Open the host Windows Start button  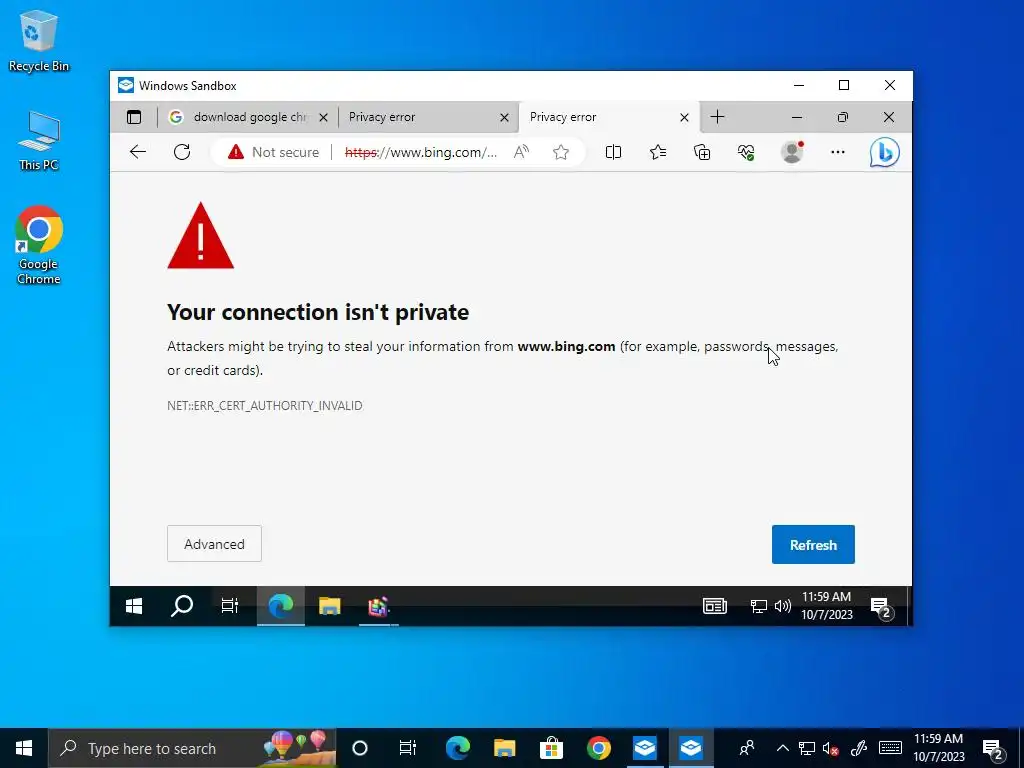[x=24, y=748]
